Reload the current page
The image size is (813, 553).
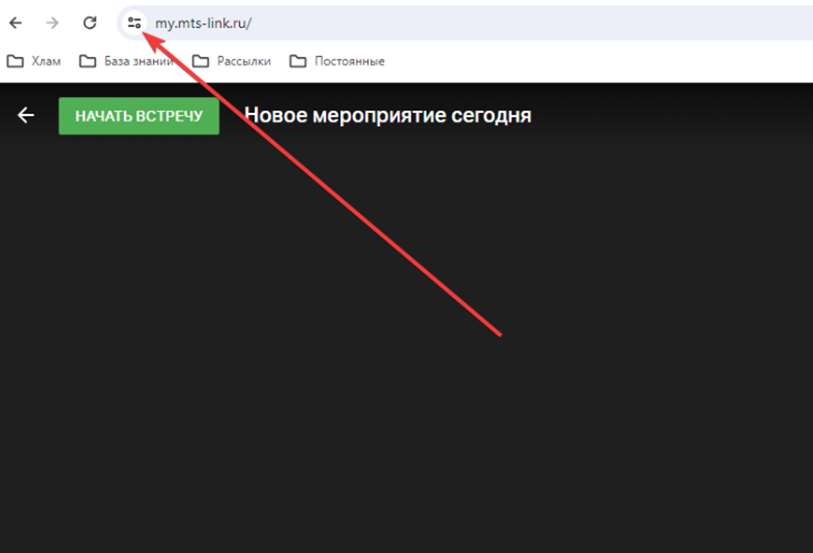tap(90, 22)
